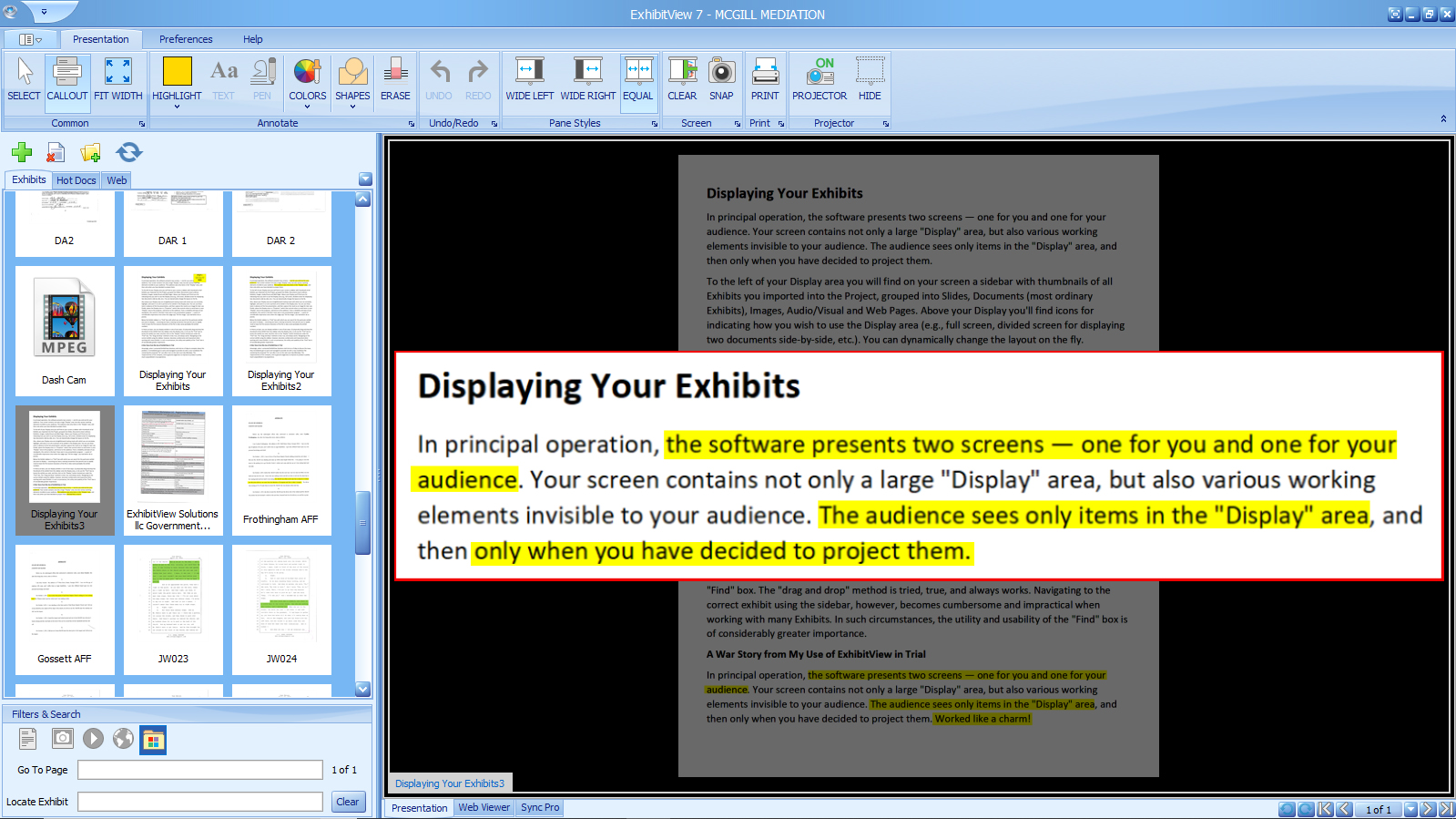The image size is (1456, 819).
Task: Select the PEN annotation tool
Action: click(262, 79)
